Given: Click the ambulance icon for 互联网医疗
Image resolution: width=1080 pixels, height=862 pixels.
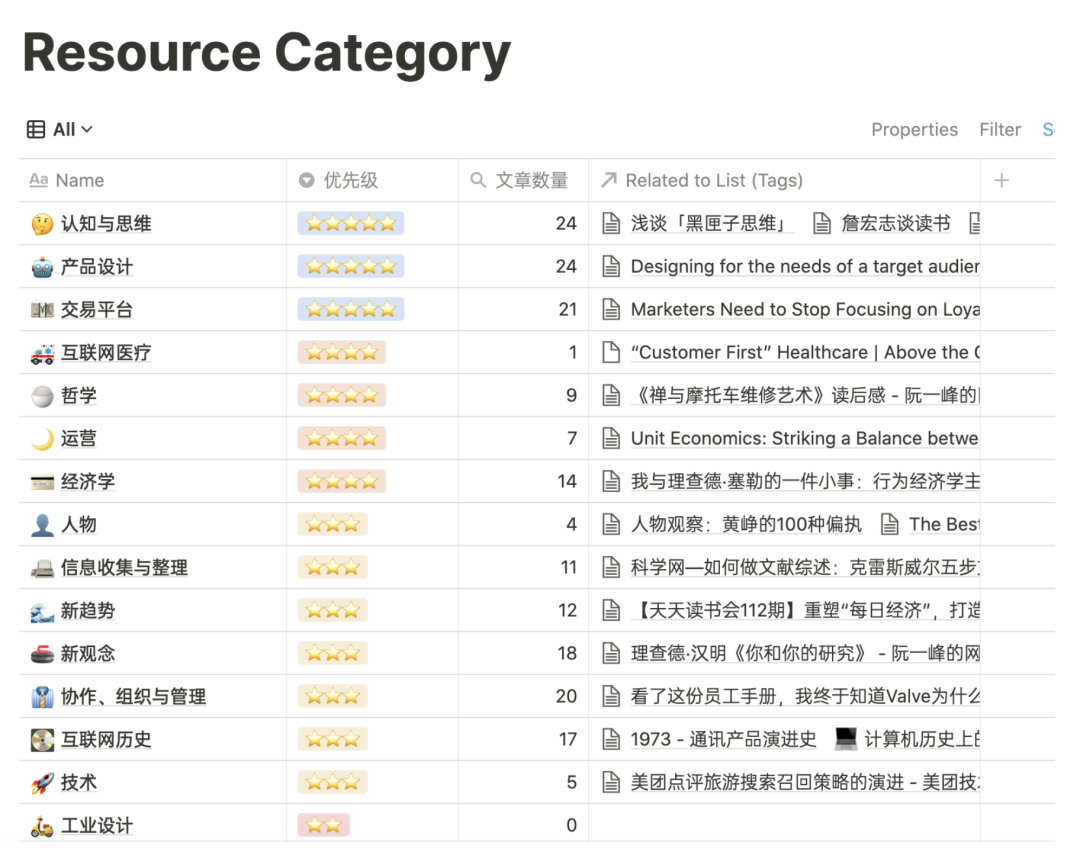Looking at the screenshot, I should pyautogui.click(x=42, y=353).
